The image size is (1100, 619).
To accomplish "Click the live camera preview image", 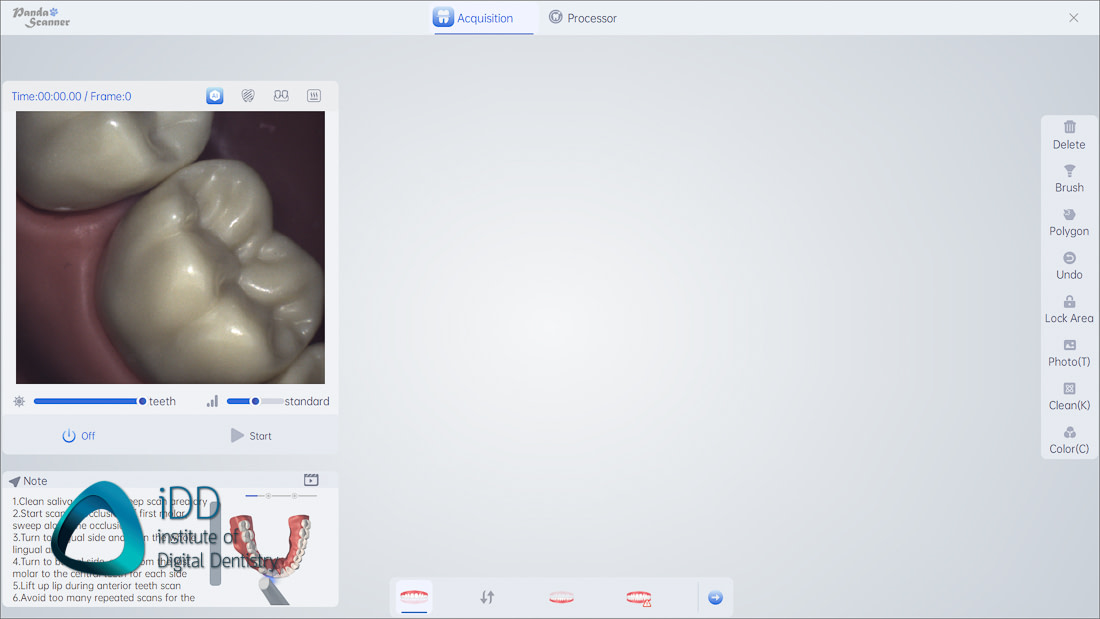I will (x=169, y=247).
